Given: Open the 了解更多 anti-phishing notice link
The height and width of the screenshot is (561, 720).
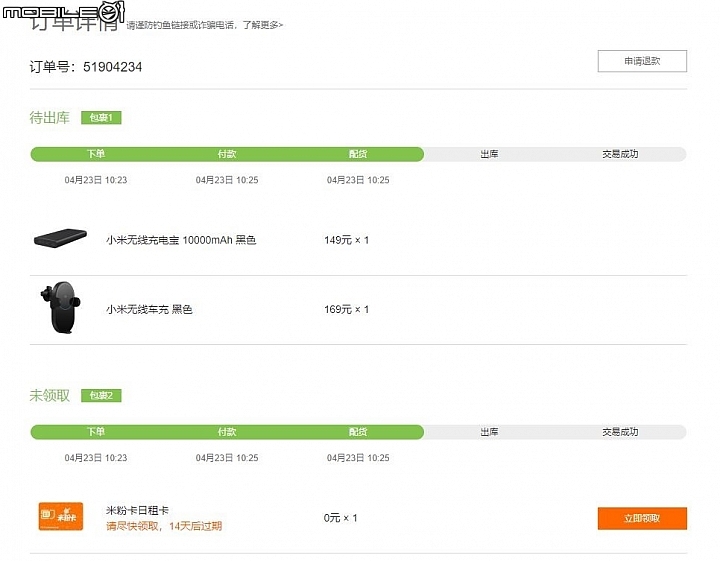Looking at the screenshot, I should [x=263, y=25].
